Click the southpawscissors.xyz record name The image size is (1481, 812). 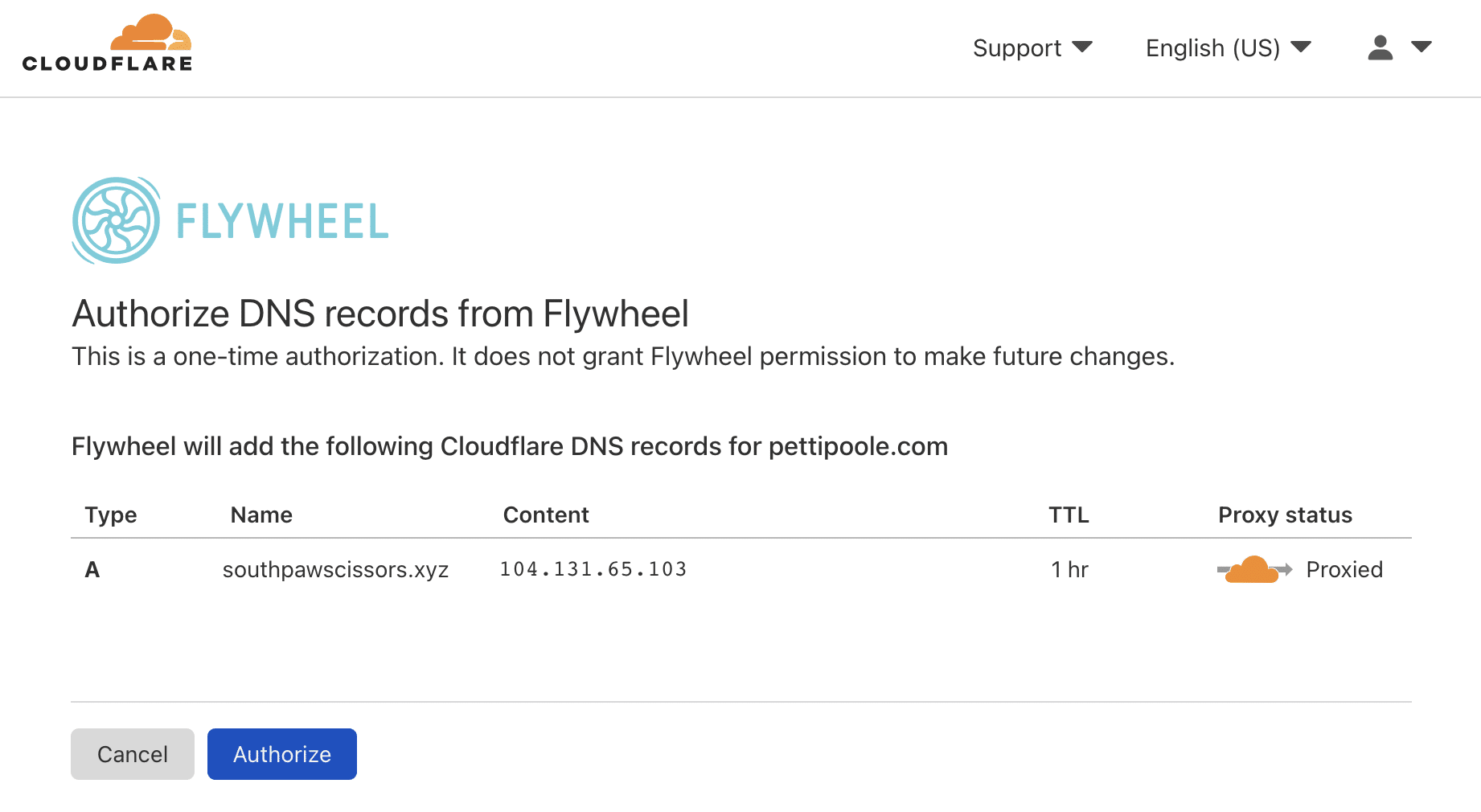point(335,569)
